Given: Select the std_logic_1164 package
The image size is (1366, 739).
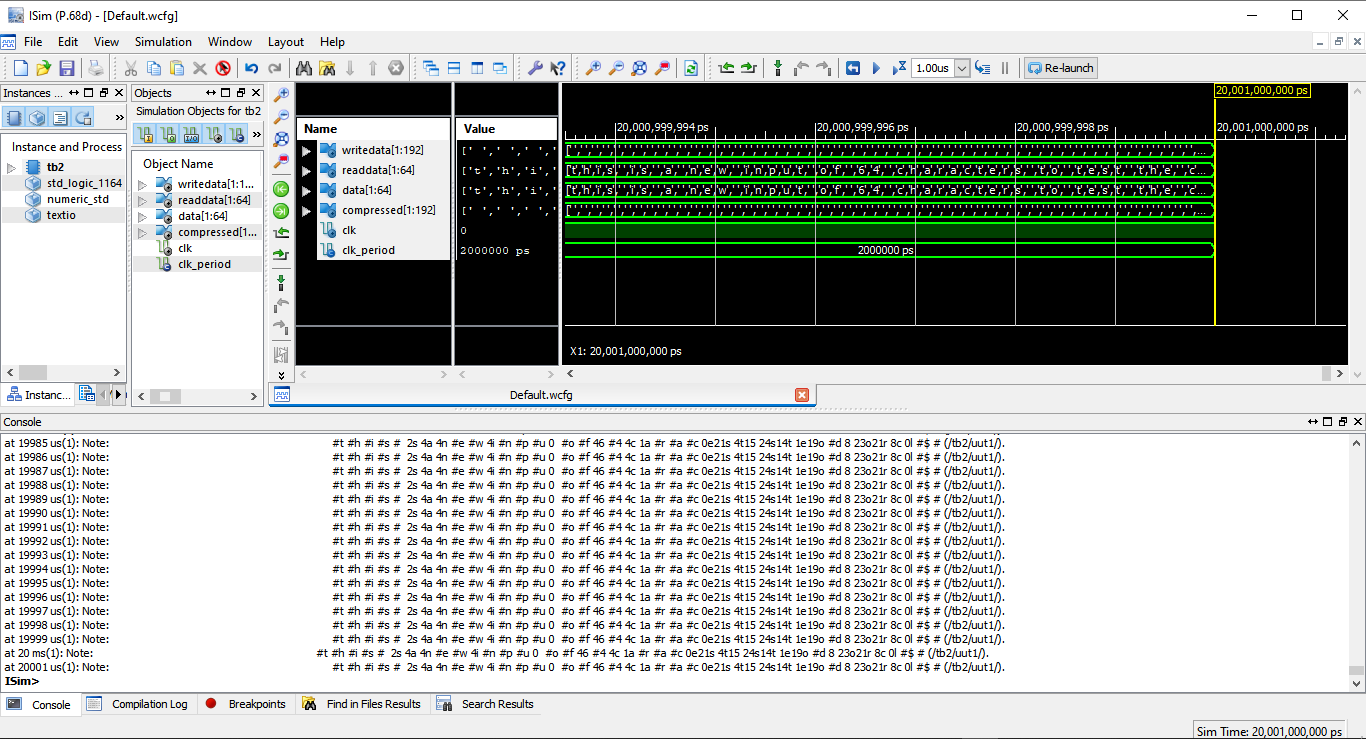Looking at the screenshot, I should click(84, 183).
